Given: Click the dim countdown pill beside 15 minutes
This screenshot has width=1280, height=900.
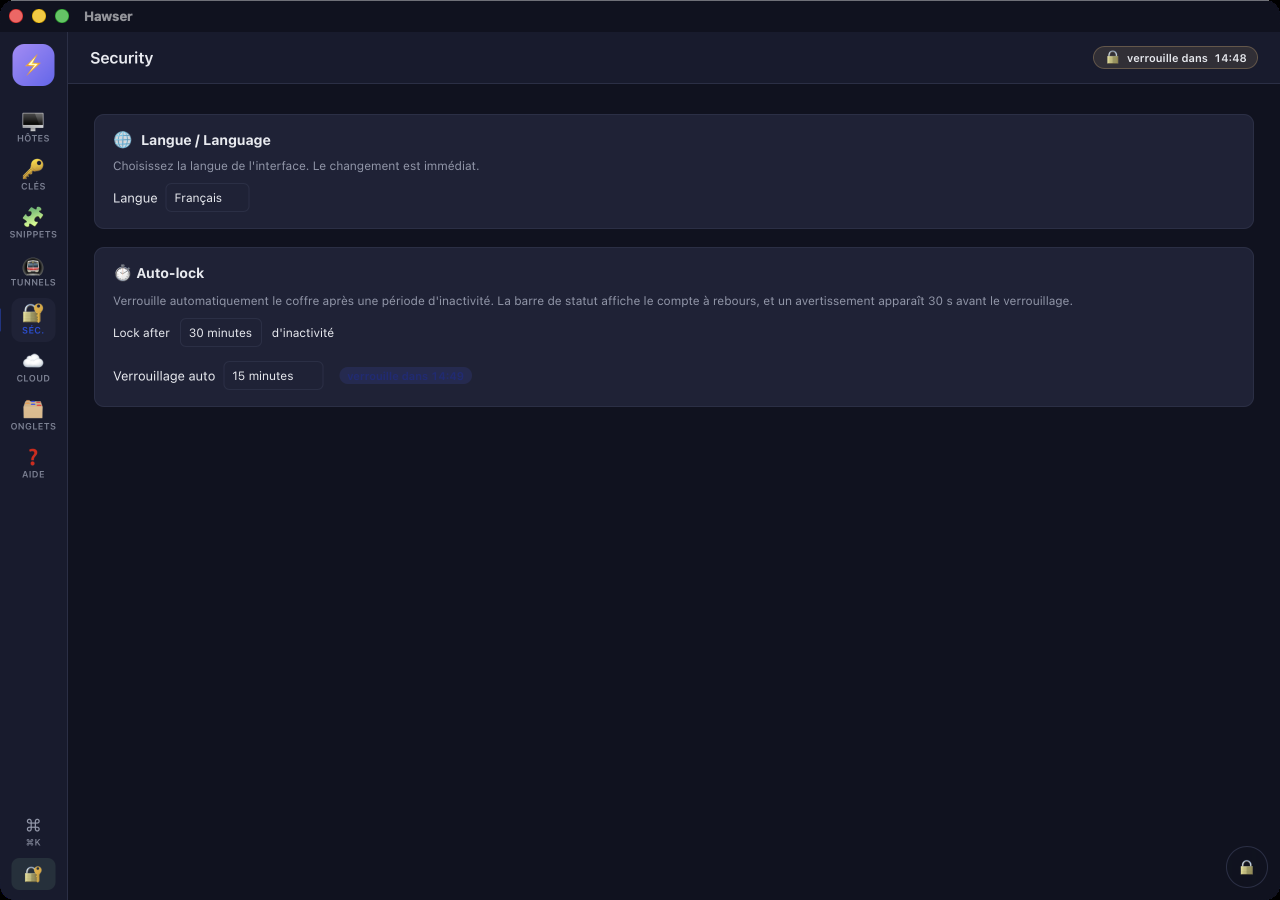Looking at the screenshot, I should 405,375.
